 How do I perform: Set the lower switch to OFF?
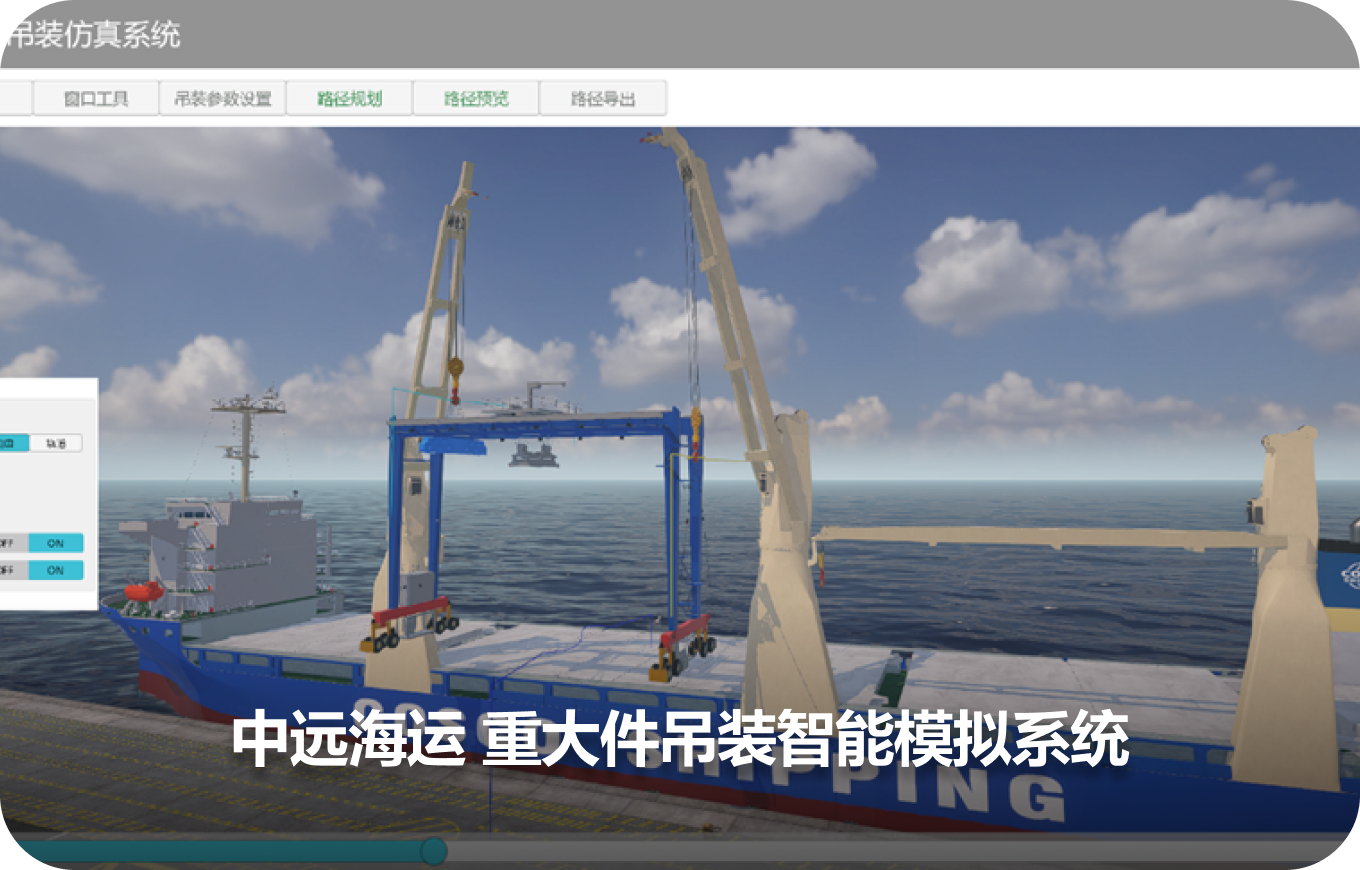[10, 570]
